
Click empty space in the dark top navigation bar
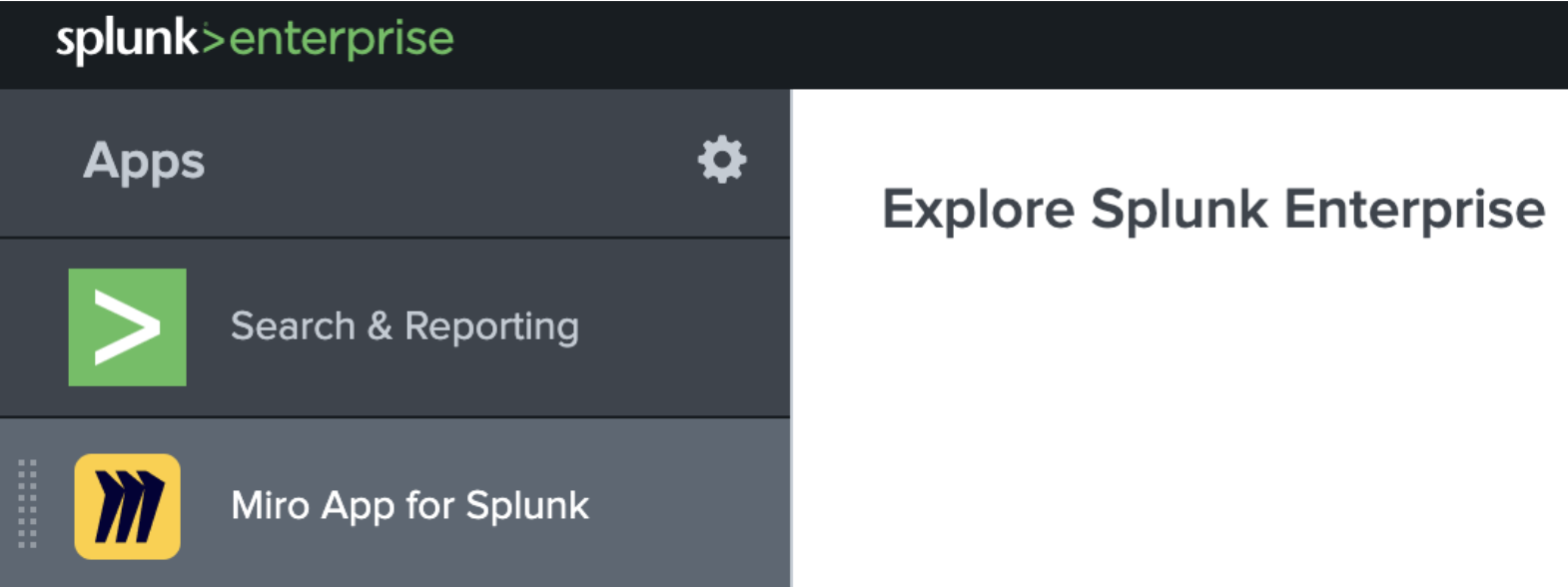999,44
